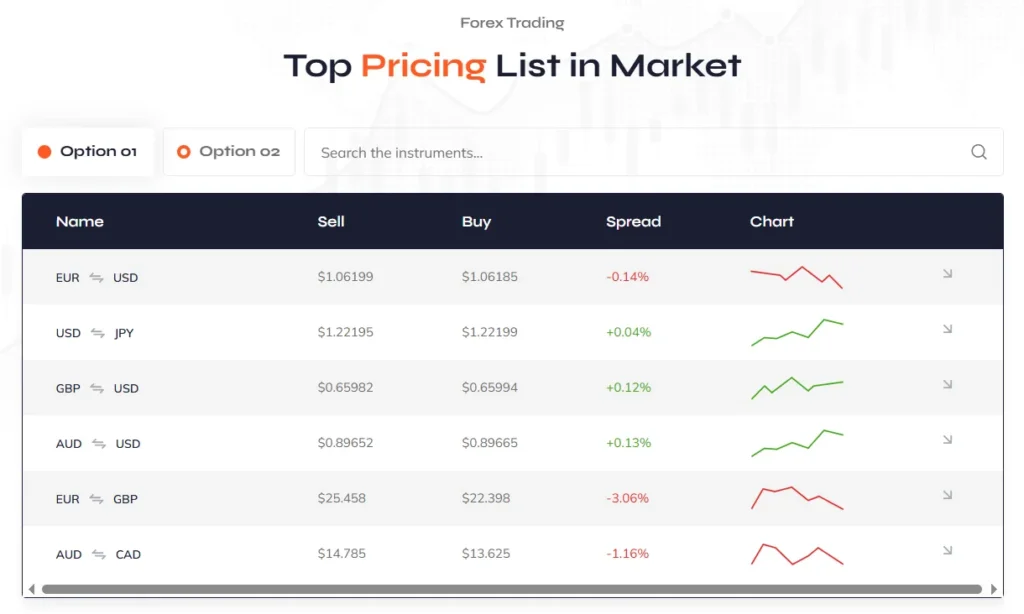Select the Option 01 tab
Screen dimensions: 1024x614
[x=88, y=152]
